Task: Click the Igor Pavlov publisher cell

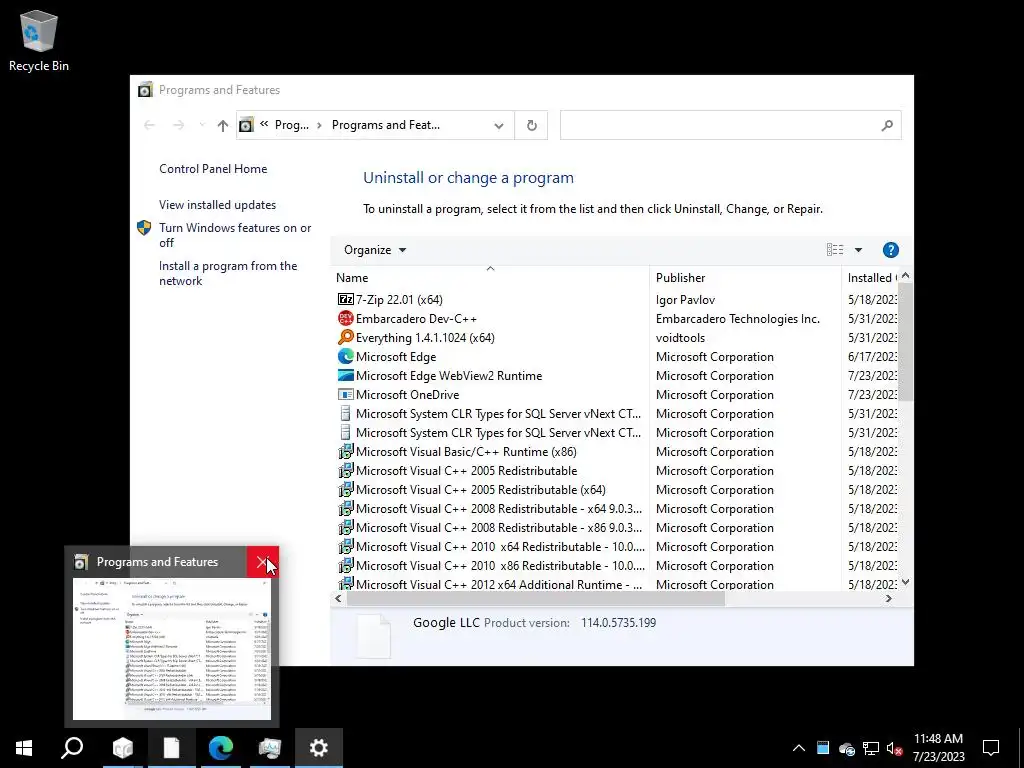Action: coord(685,300)
